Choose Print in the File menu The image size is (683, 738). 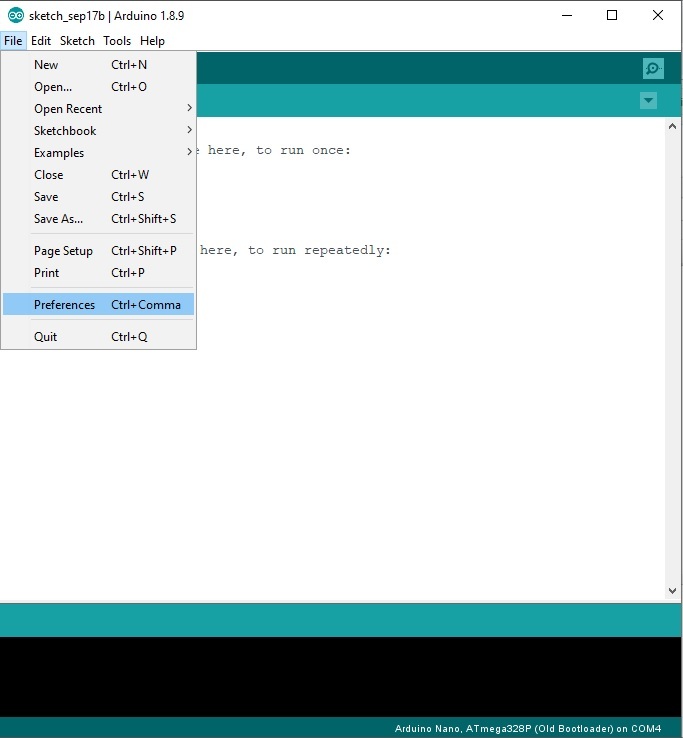coord(98,273)
